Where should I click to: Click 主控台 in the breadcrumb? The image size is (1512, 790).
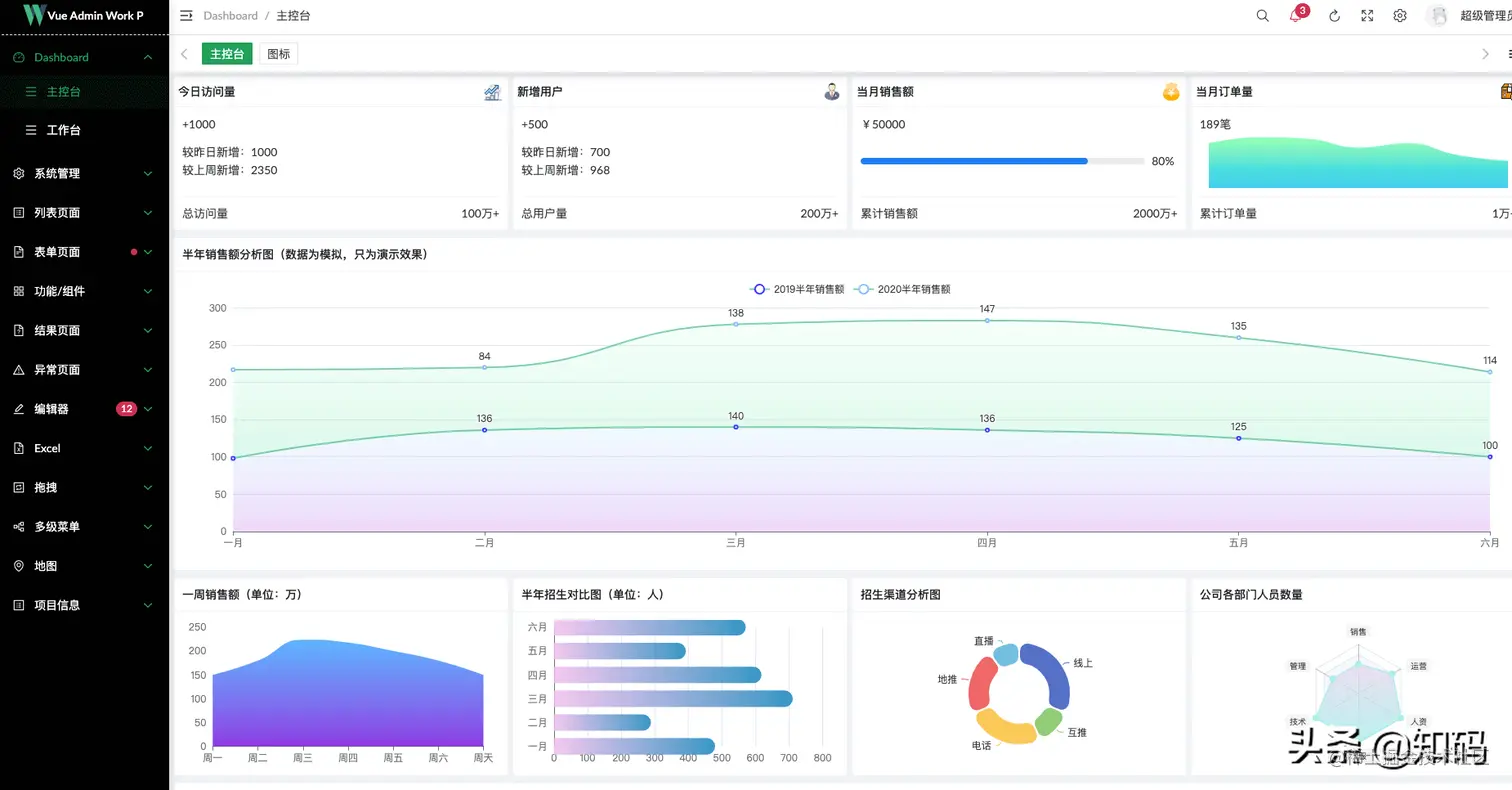tap(294, 16)
